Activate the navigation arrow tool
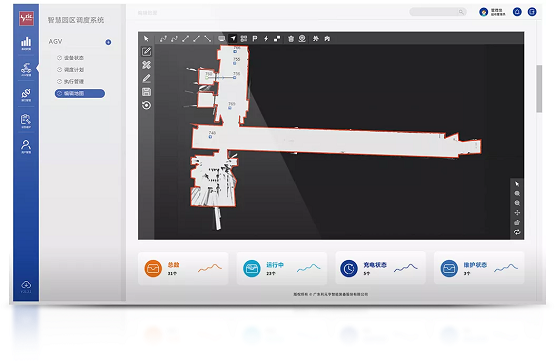This screenshot has width=555, height=362. tap(233, 39)
